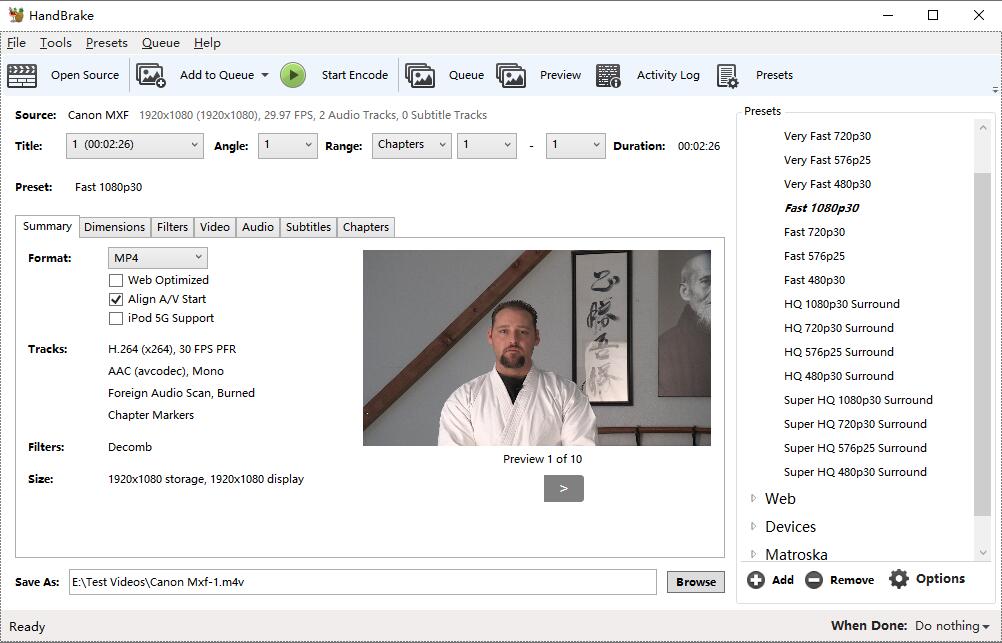Viewport: 1002px width, 643px height.
Task: Open the Queue toolbar icon
Action: pos(420,75)
